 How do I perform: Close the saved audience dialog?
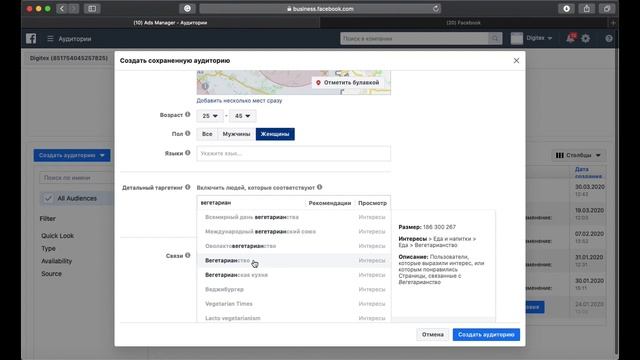[x=516, y=60]
